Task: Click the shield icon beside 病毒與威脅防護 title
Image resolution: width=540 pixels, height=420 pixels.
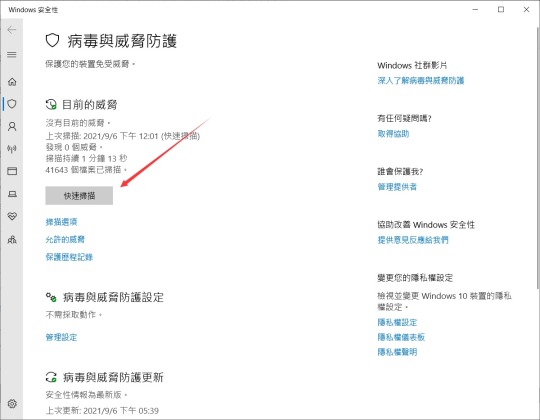Action: point(52,40)
